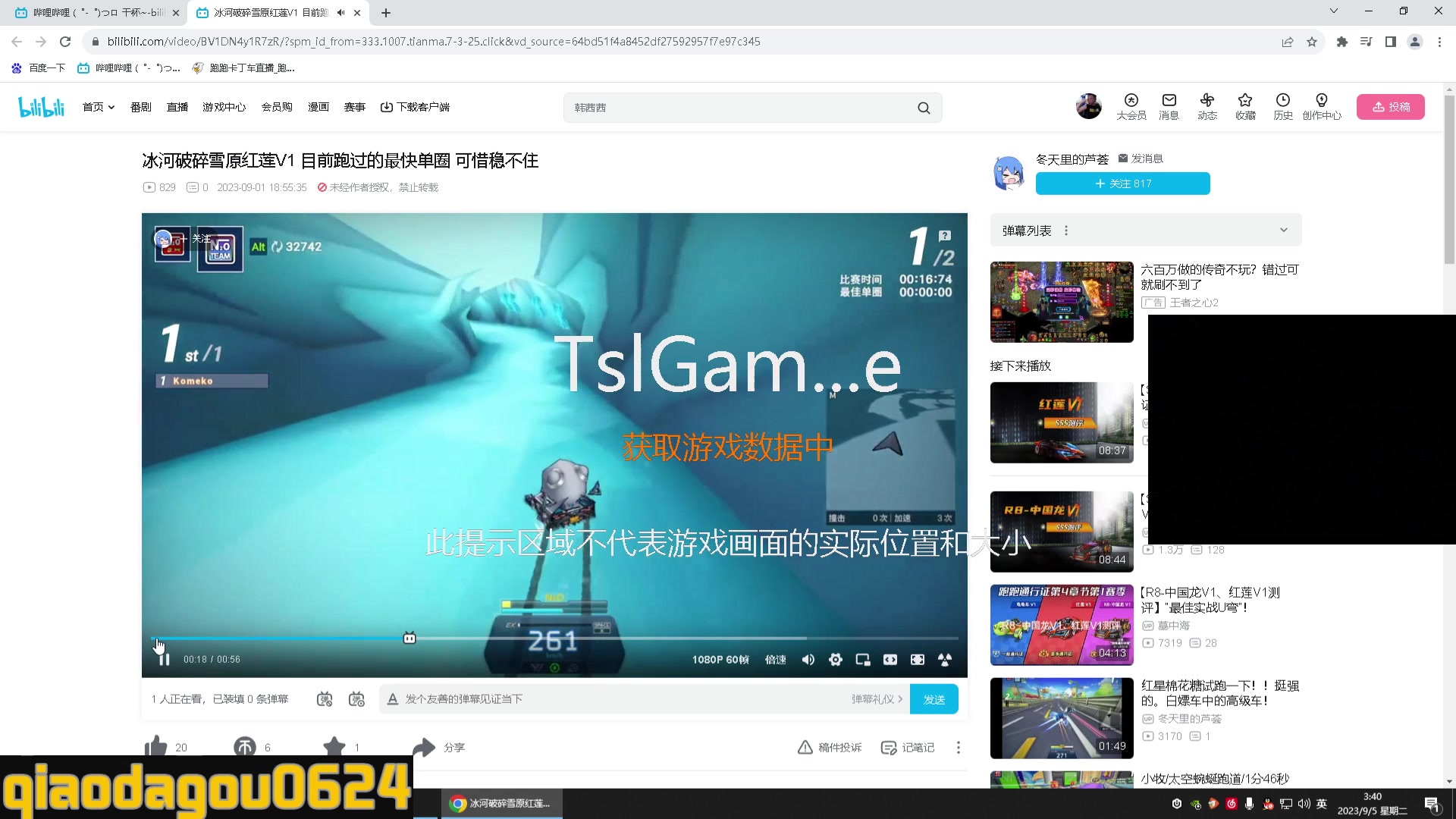Open 游戏中心 game center
Viewport: 1456px width, 819px height.
pos(224,107)
